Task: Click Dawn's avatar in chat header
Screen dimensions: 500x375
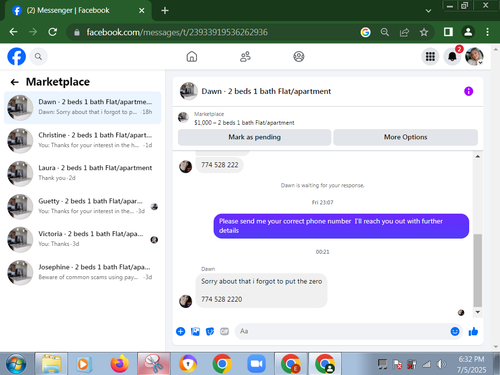Action: coord(189,91)
